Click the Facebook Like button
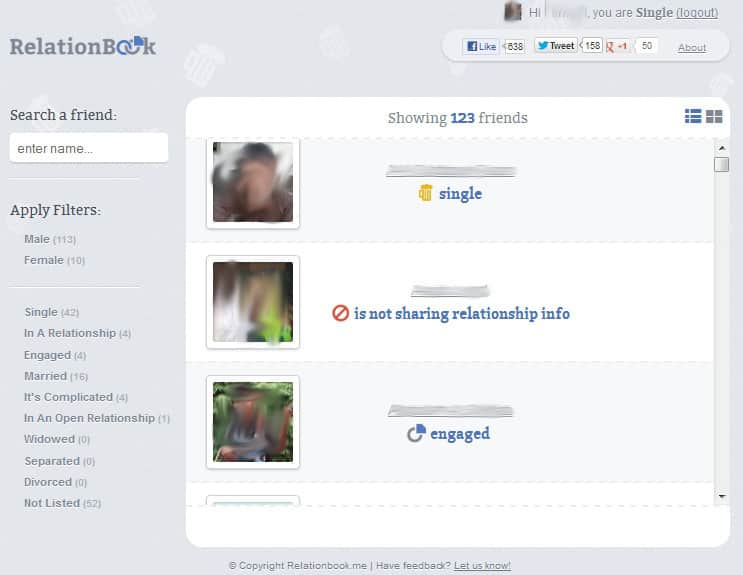 (481, 46)
